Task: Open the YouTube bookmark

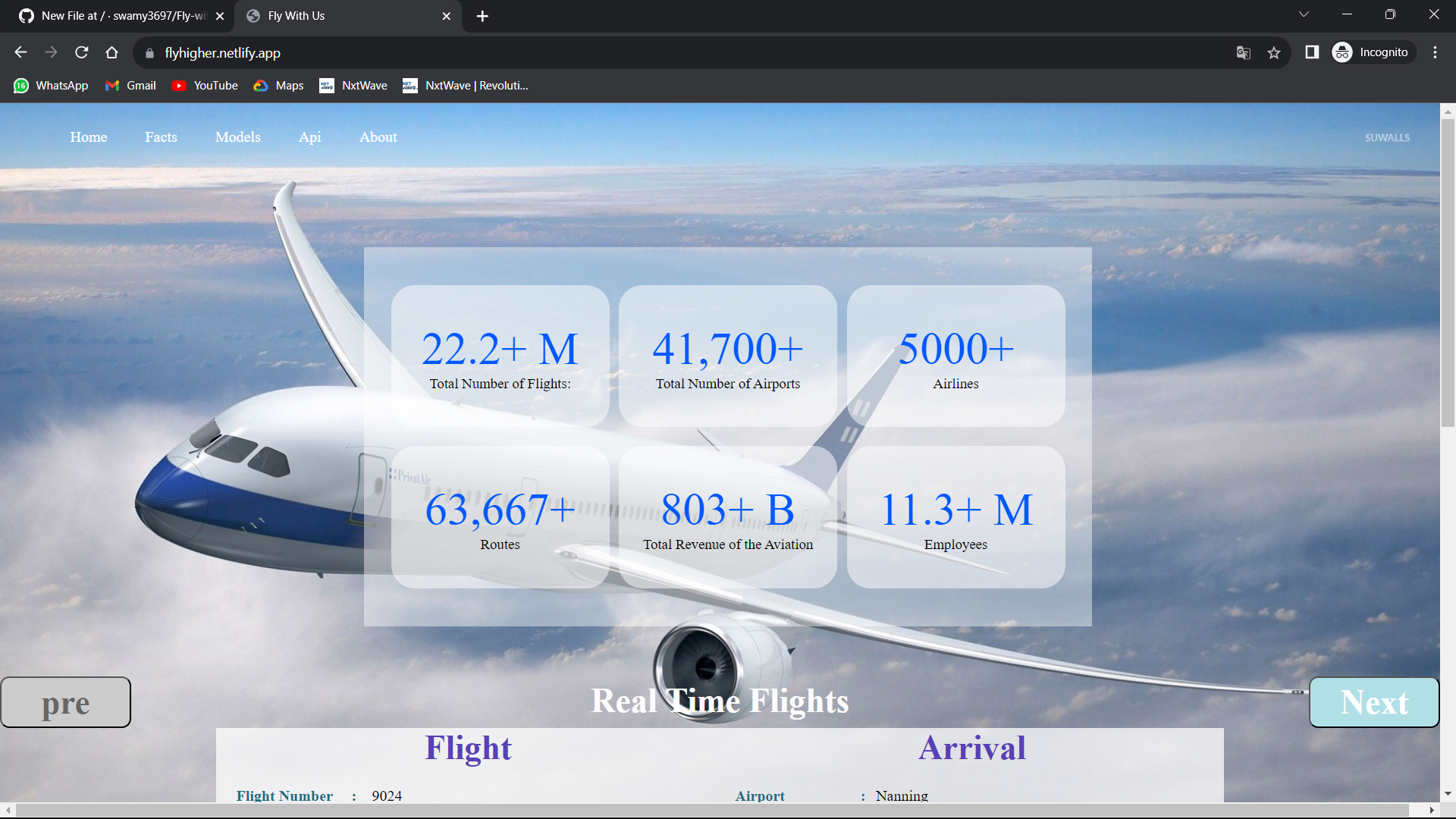Action: click(205, 86)
